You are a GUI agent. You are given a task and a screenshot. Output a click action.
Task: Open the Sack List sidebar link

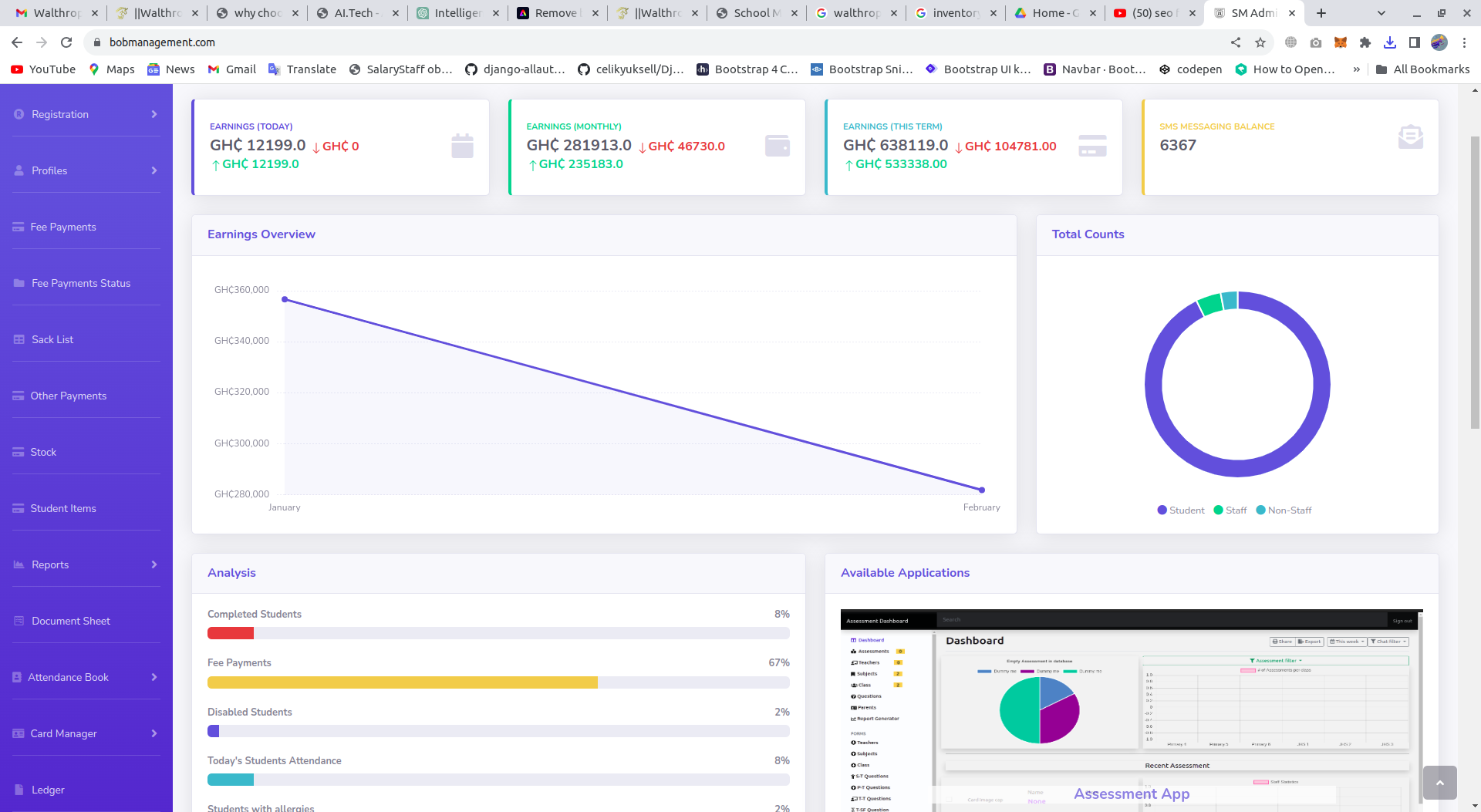click(52, 339)
